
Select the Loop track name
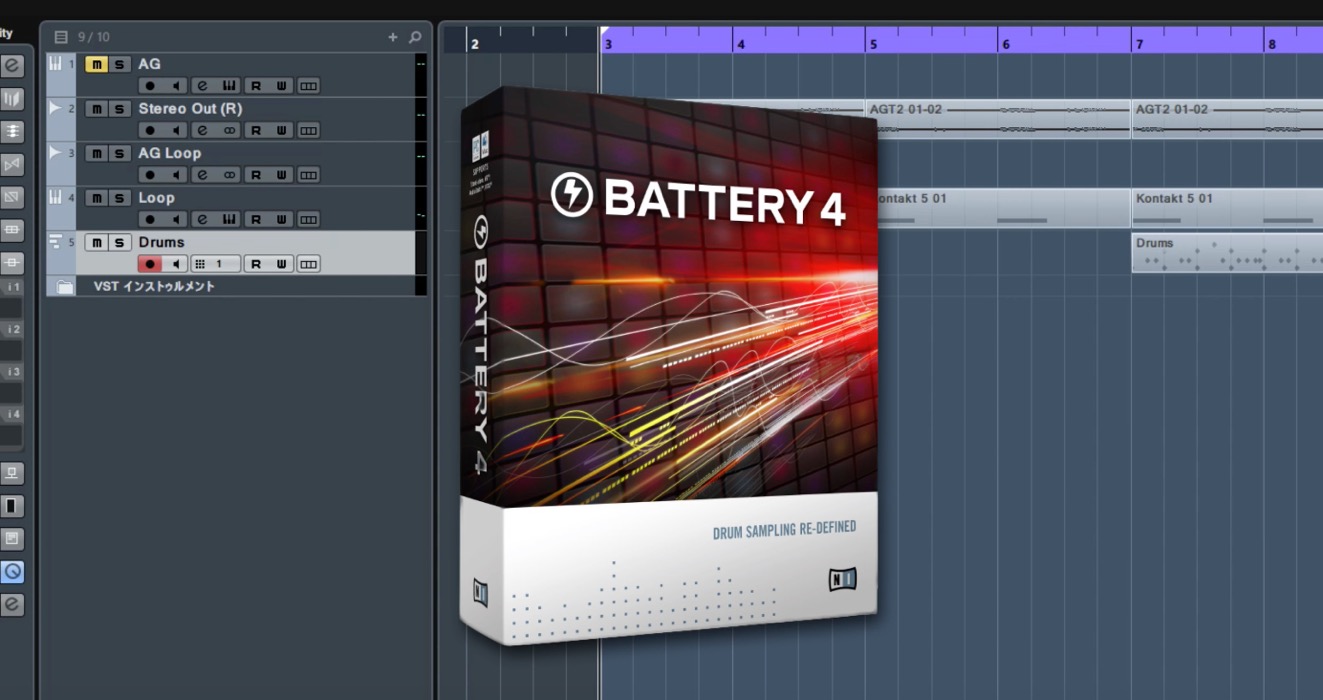click(156, 197)
